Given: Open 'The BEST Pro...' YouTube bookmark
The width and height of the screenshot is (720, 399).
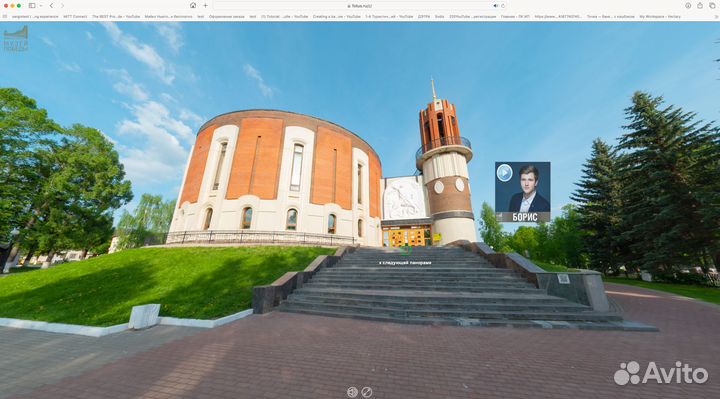Looking at the screenshot, I should tap(116, 17).
